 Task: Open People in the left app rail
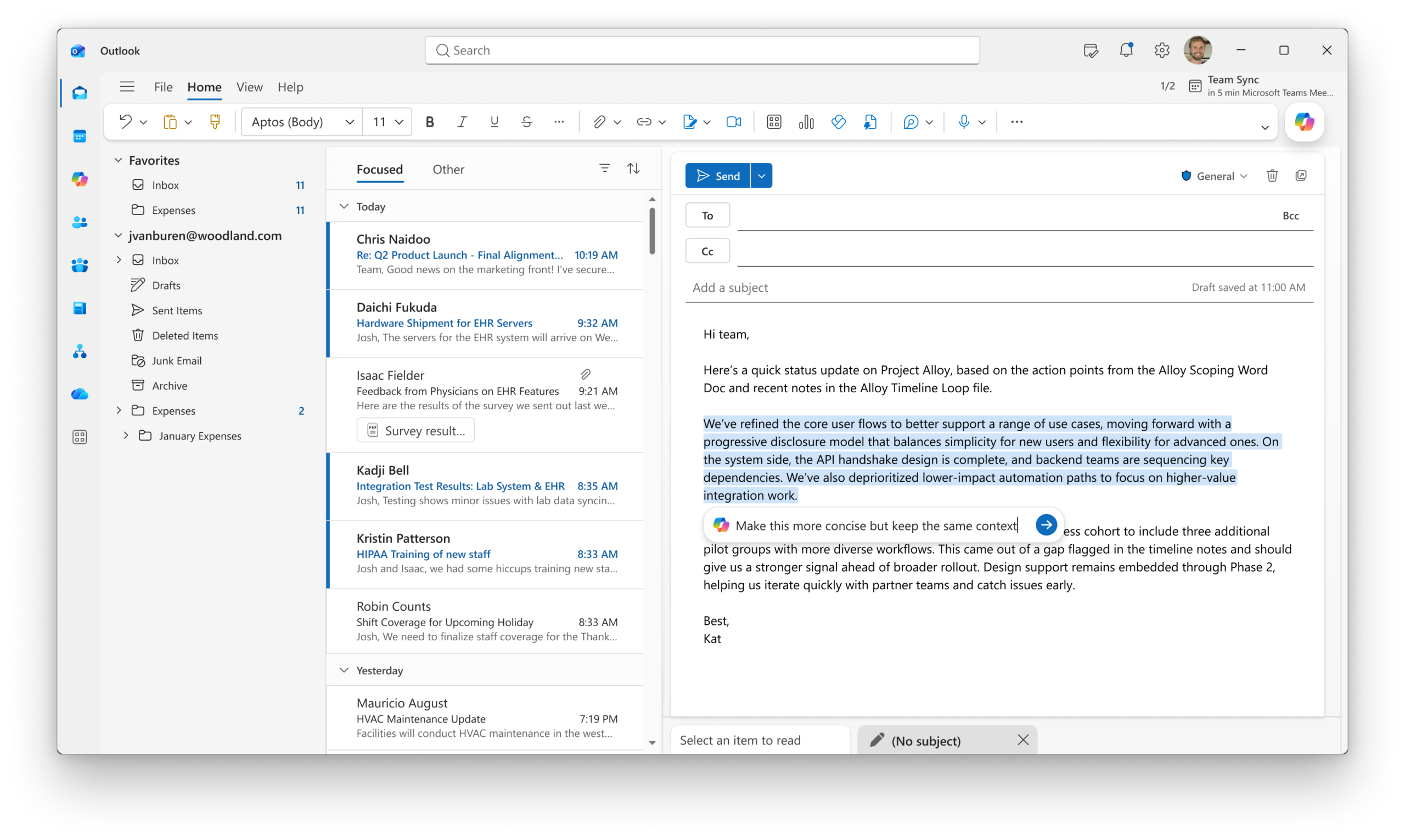pyautogui.click(x=79, y=222)
